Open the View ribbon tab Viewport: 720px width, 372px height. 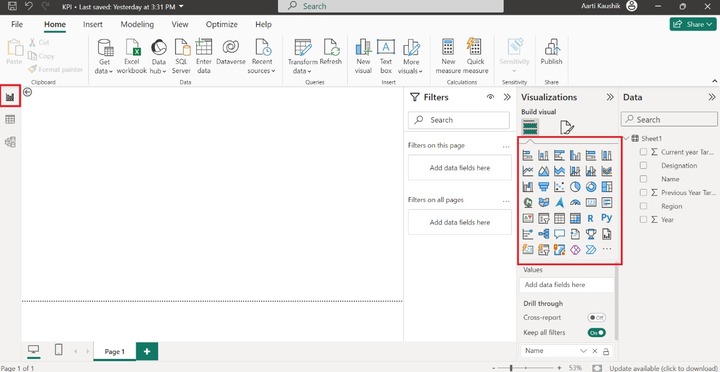coord(180,24)
